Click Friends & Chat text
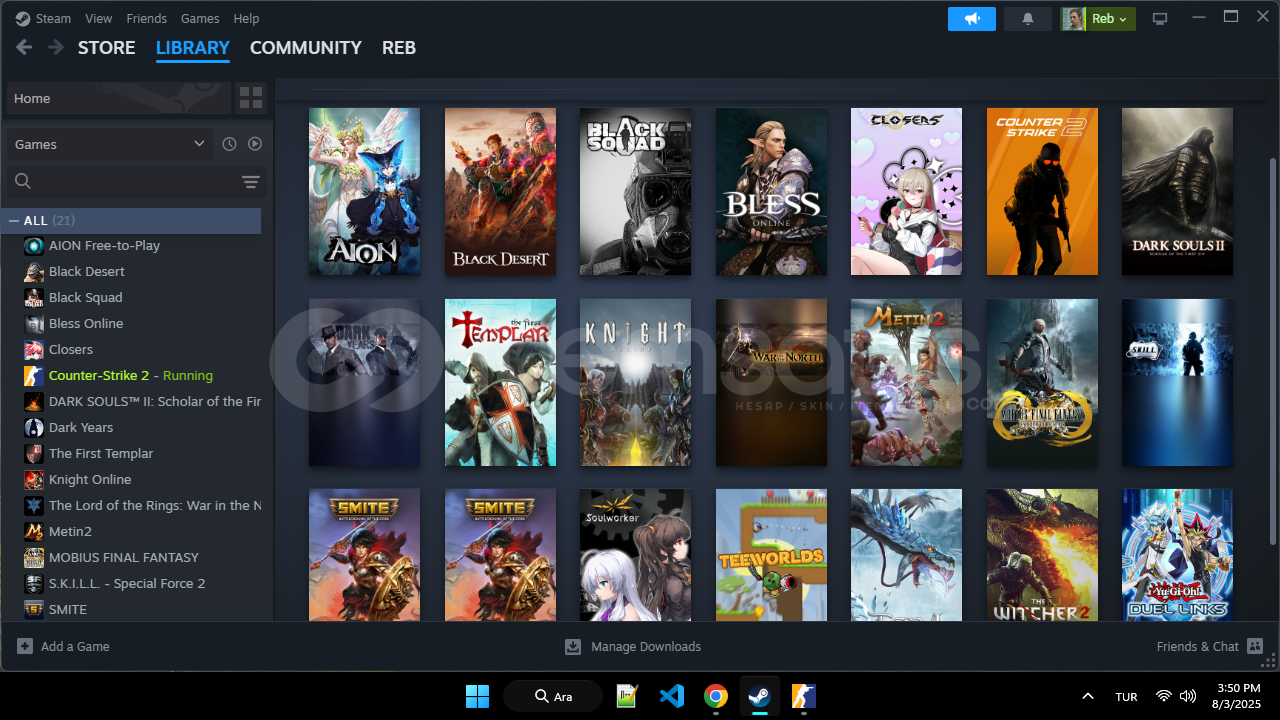 coord(1198,646)
